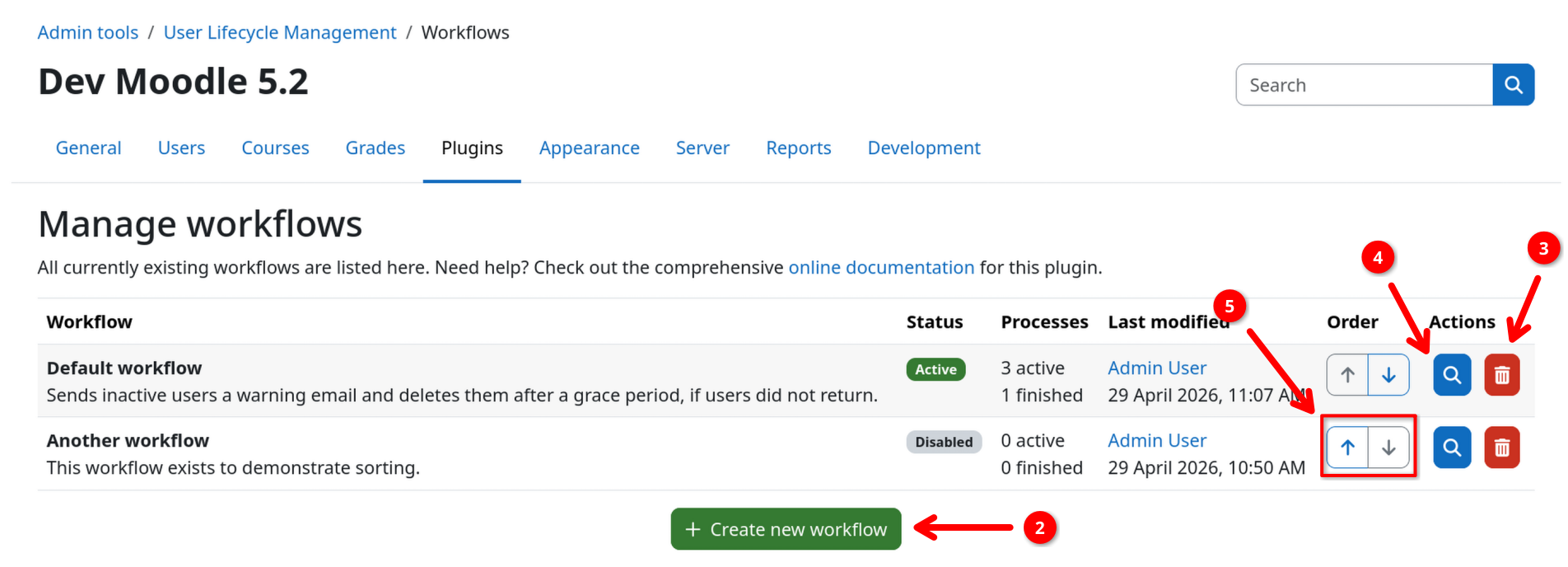Open Admin User link in Another workflow row
The width and height of the screenshot is (1568, 567).
[1157, 440]
